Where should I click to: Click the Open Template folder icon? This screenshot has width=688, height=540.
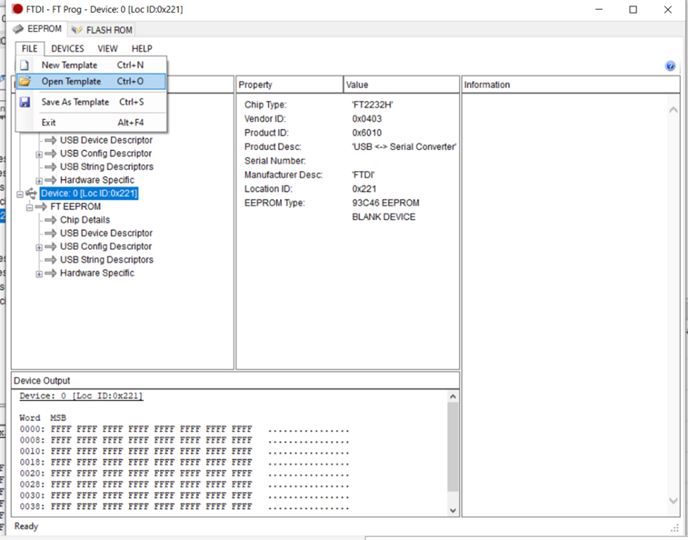coord(25,81)
